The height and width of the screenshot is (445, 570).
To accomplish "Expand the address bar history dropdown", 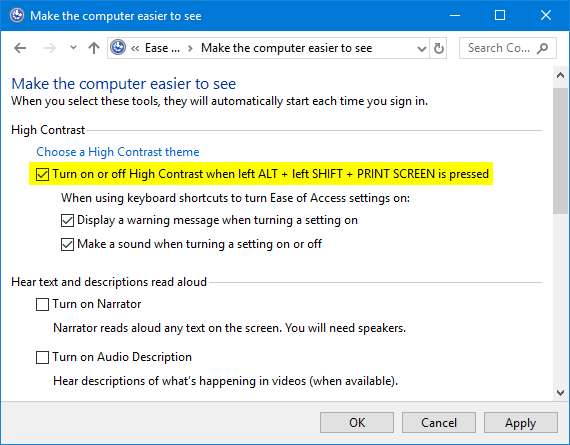I will tap(422, 48).
